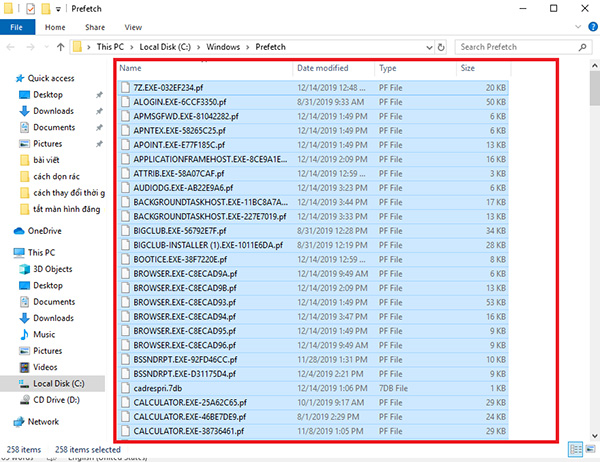Screen dimensions: 600x462
Task: Open the File menu
Action: click(x=16, y=27)
